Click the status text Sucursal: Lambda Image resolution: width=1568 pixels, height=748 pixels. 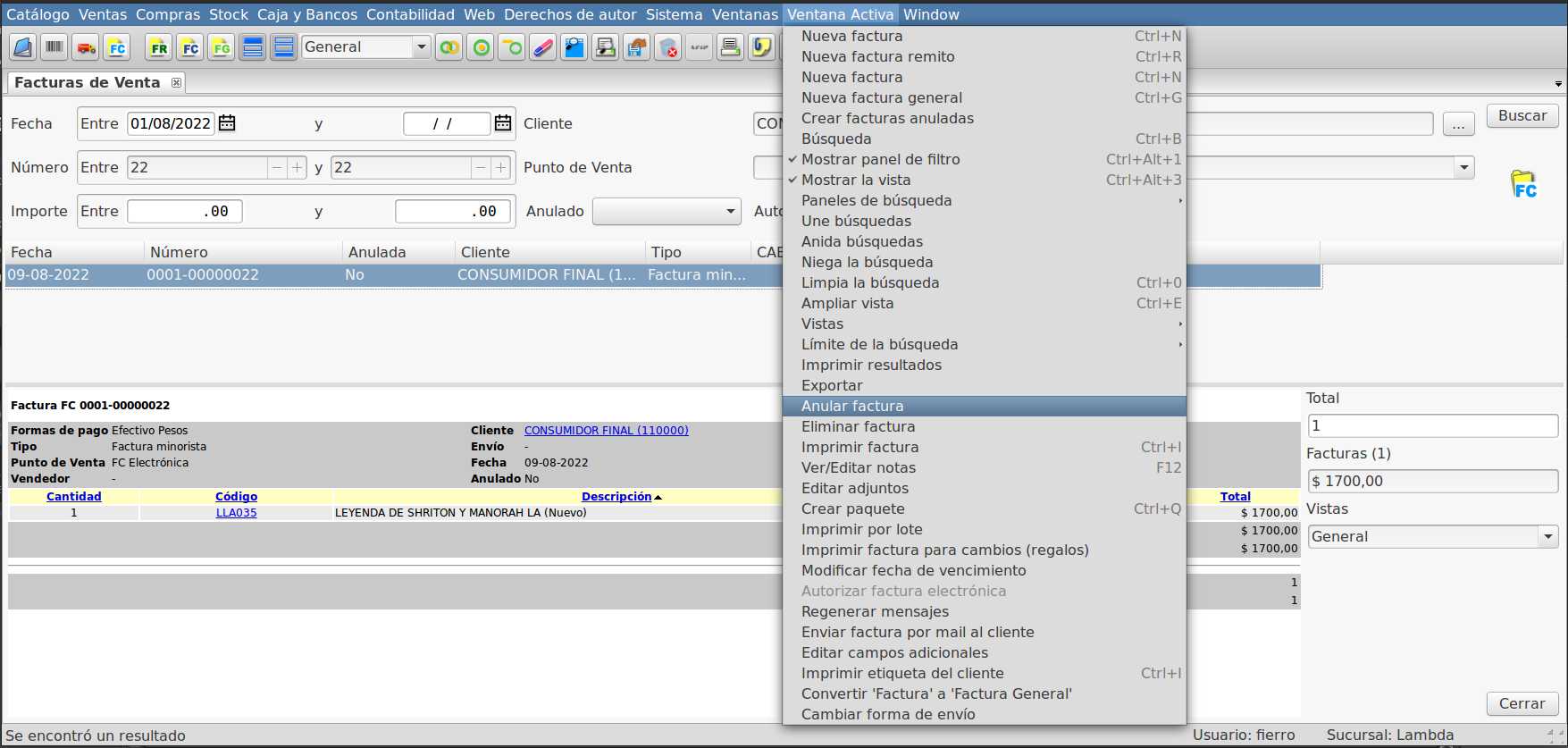tap(1390, 735)
